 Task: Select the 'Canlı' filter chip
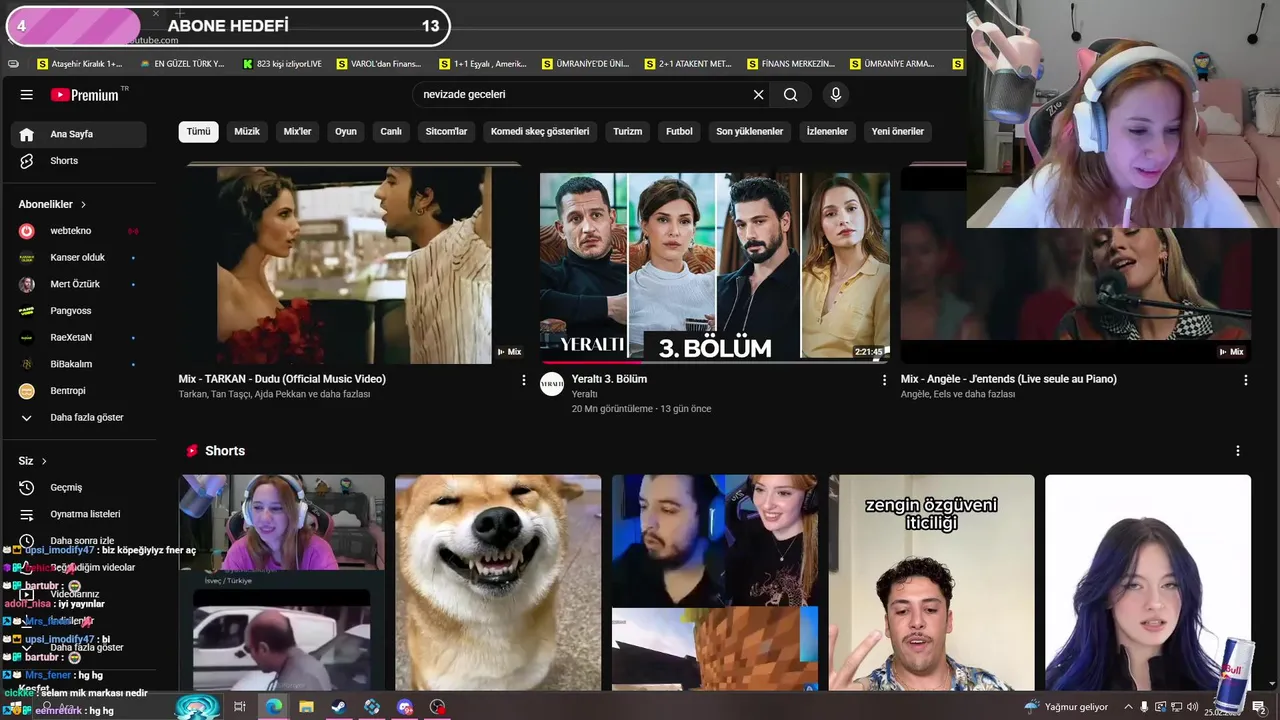click(x=391, y=131)
